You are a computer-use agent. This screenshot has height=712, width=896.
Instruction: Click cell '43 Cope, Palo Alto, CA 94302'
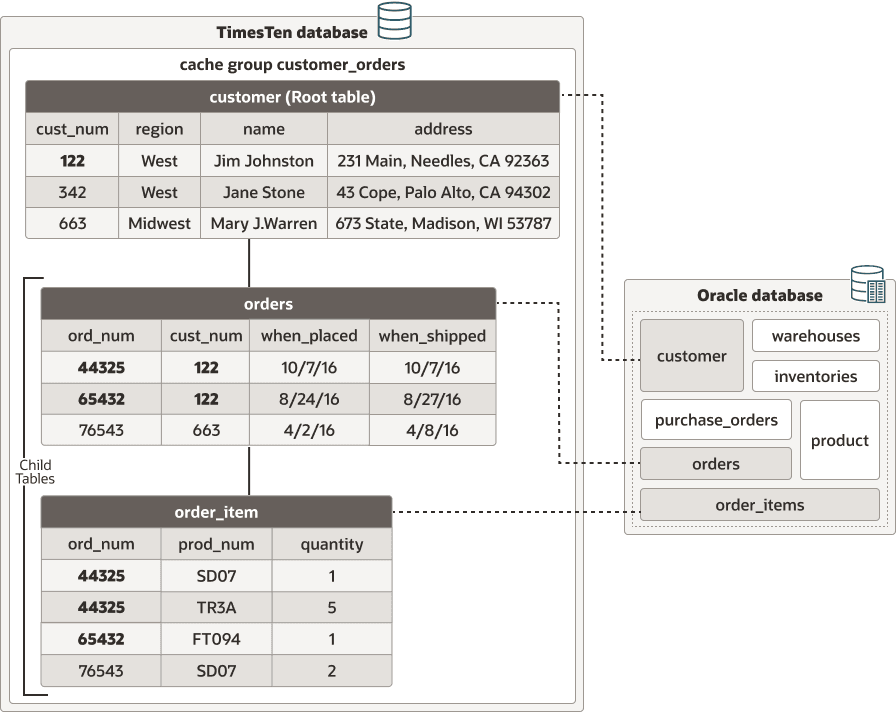point(443,192)
